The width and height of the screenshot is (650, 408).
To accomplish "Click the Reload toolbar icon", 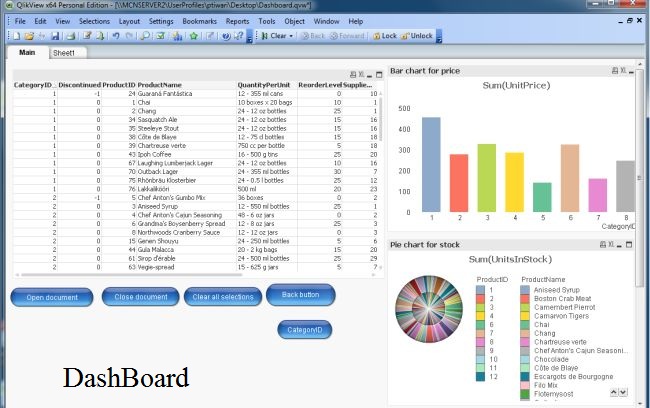I will pos(100,36).
